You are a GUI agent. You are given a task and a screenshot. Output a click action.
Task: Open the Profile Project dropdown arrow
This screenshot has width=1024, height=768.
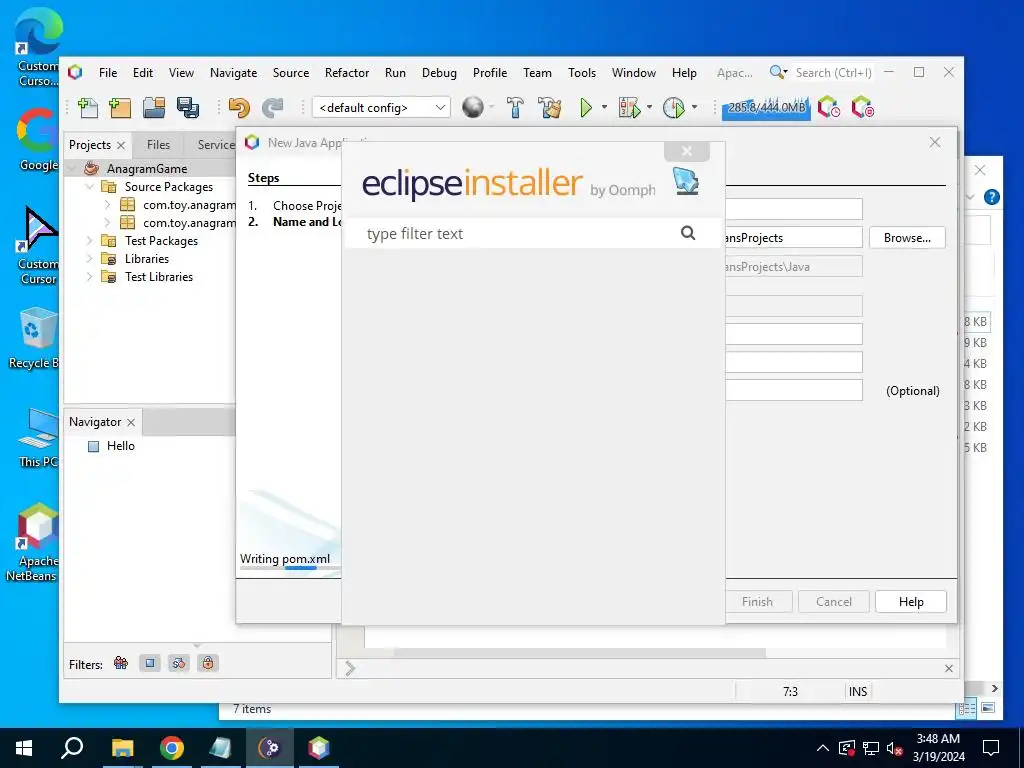(x=694, y=107)
